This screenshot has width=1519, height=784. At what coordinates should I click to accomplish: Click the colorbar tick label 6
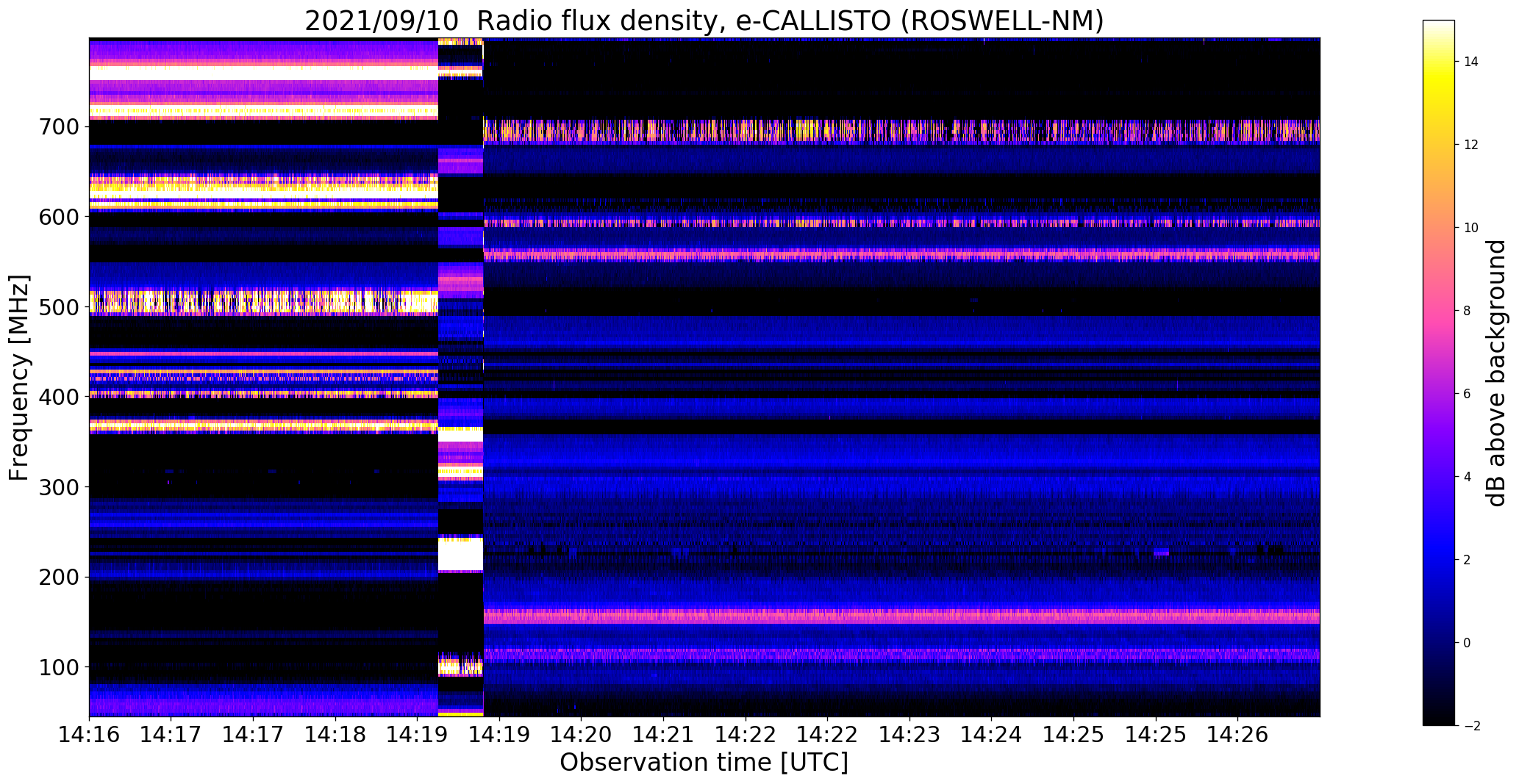point(1468,394)
